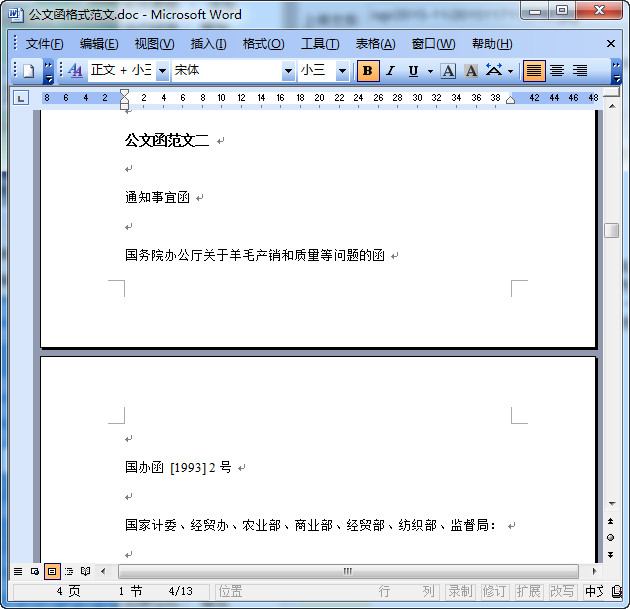The width and height of the screenshot is (630, 609).
Task: Click heading text 公文函范文二
Action: point(167,140)
